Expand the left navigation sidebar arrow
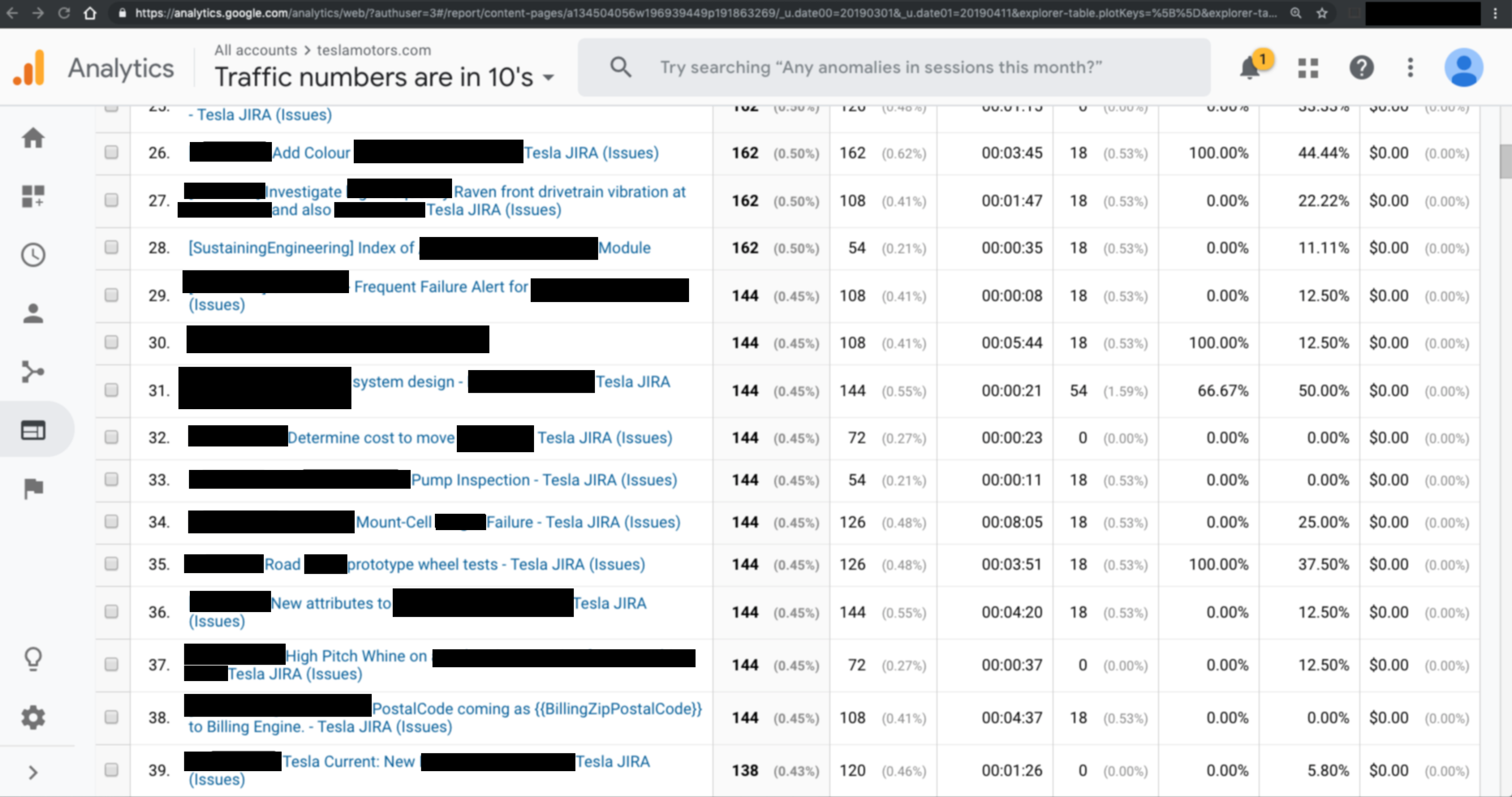Image resolution: width=1512 pixels, height=797 pixels. pos(33,773)
